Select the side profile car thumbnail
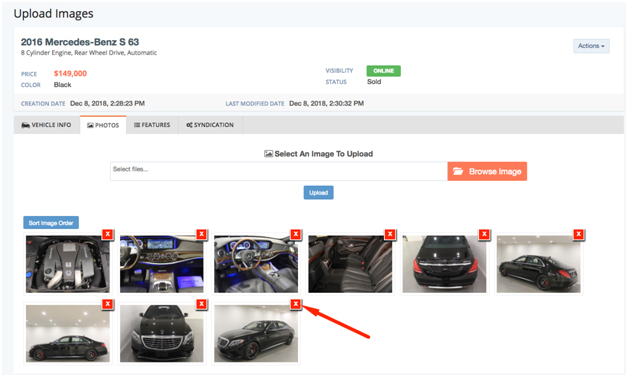Screen dimensions: 628x375 point(68,334)
